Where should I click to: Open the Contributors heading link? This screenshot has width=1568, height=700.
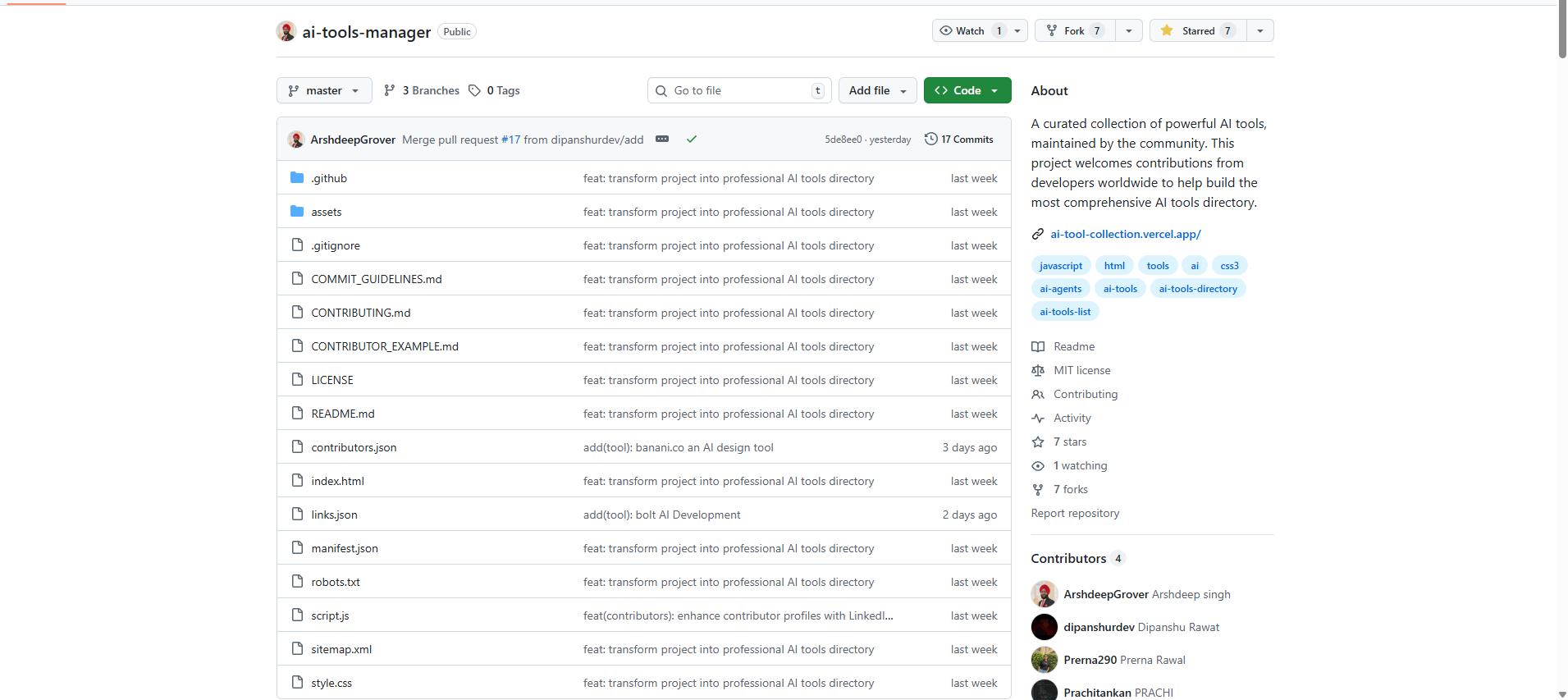click(x=1077, y=558)
